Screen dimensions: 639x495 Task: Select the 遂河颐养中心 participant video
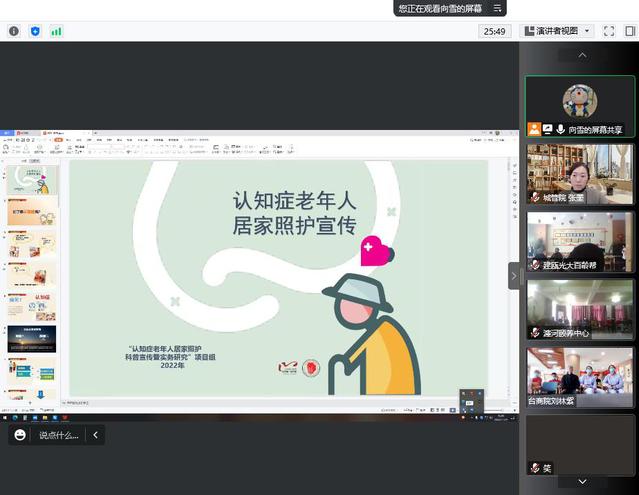(x=580, y=309)
